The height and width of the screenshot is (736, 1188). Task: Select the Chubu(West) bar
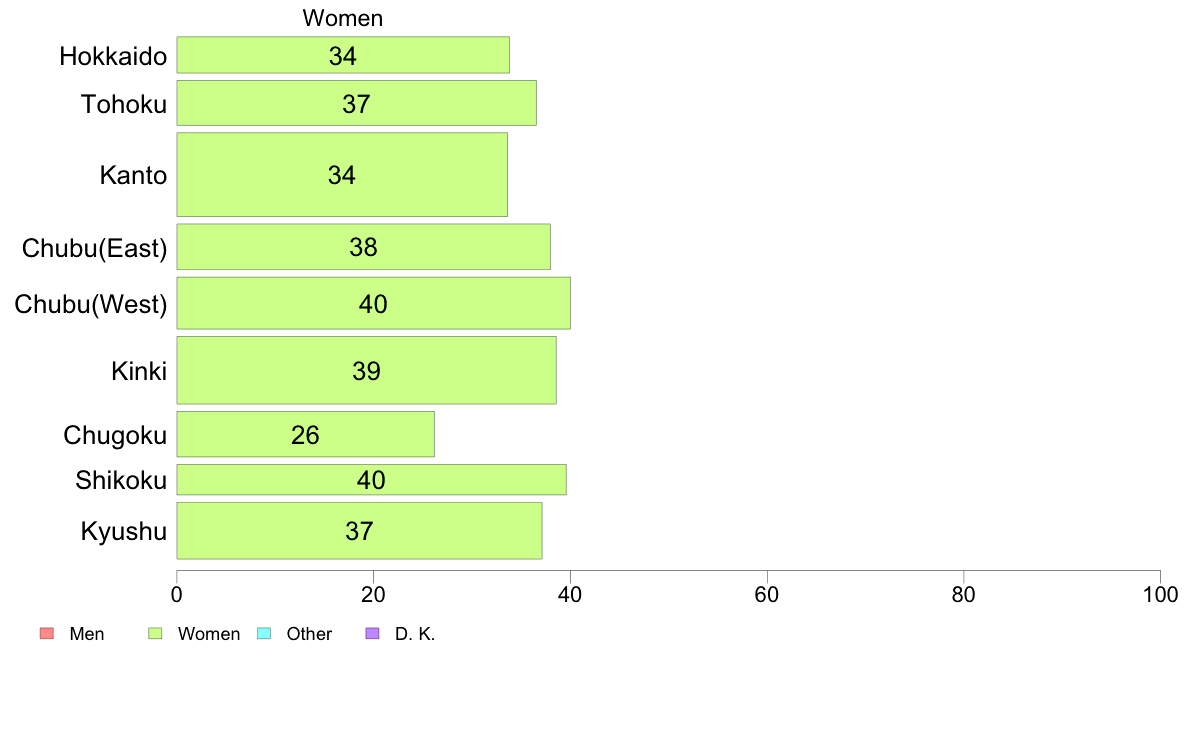point(374,304)
